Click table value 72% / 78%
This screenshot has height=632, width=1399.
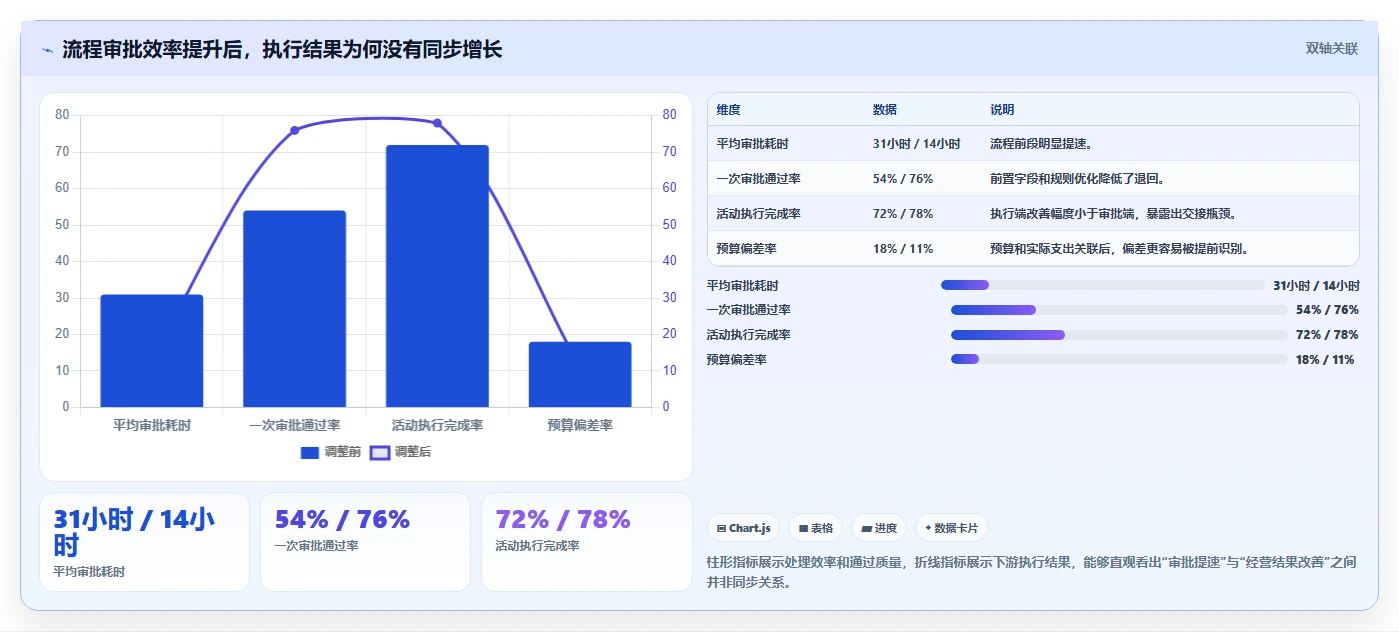point(903,214)
